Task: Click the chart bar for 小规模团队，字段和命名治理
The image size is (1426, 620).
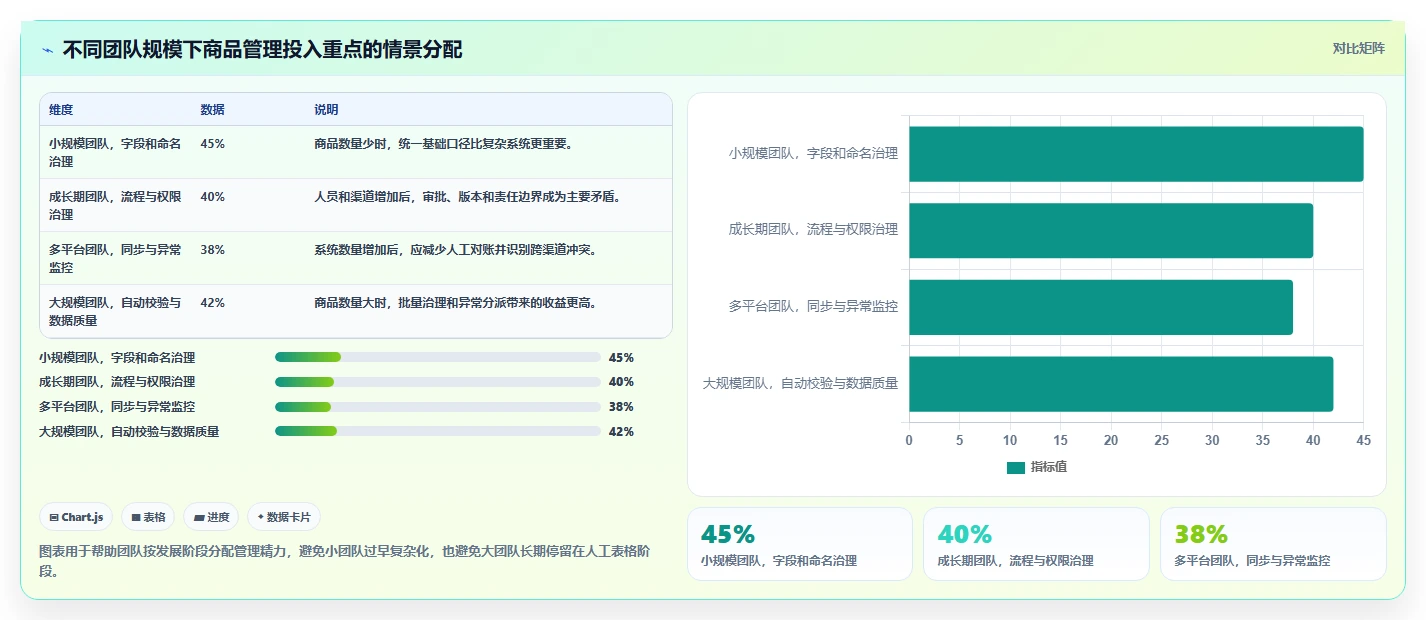Action: (x=1136, y=154)
